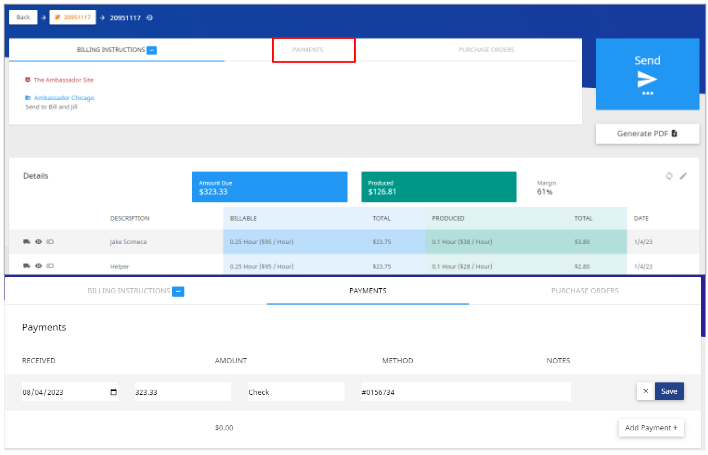
Task: Toggle eye visibility for Jake Scimeca line
Action: click(38, 242)
